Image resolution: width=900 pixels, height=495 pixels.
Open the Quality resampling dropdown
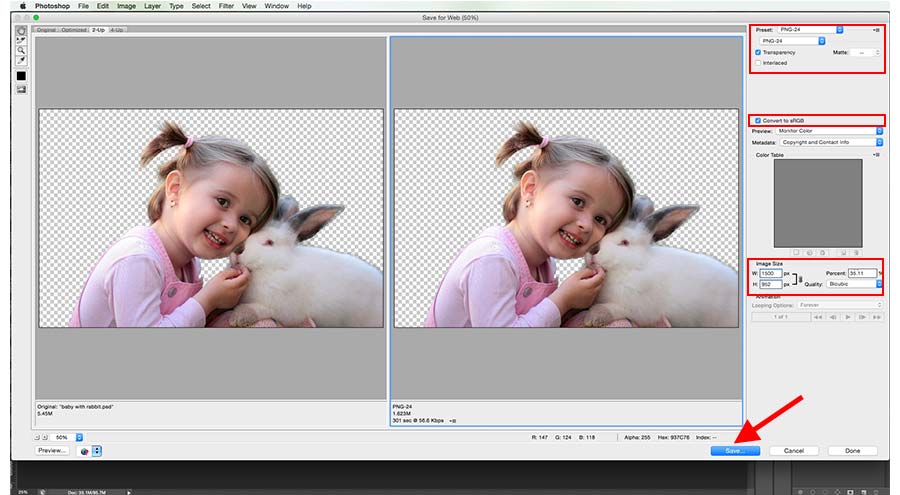click(x=854, y=284)
